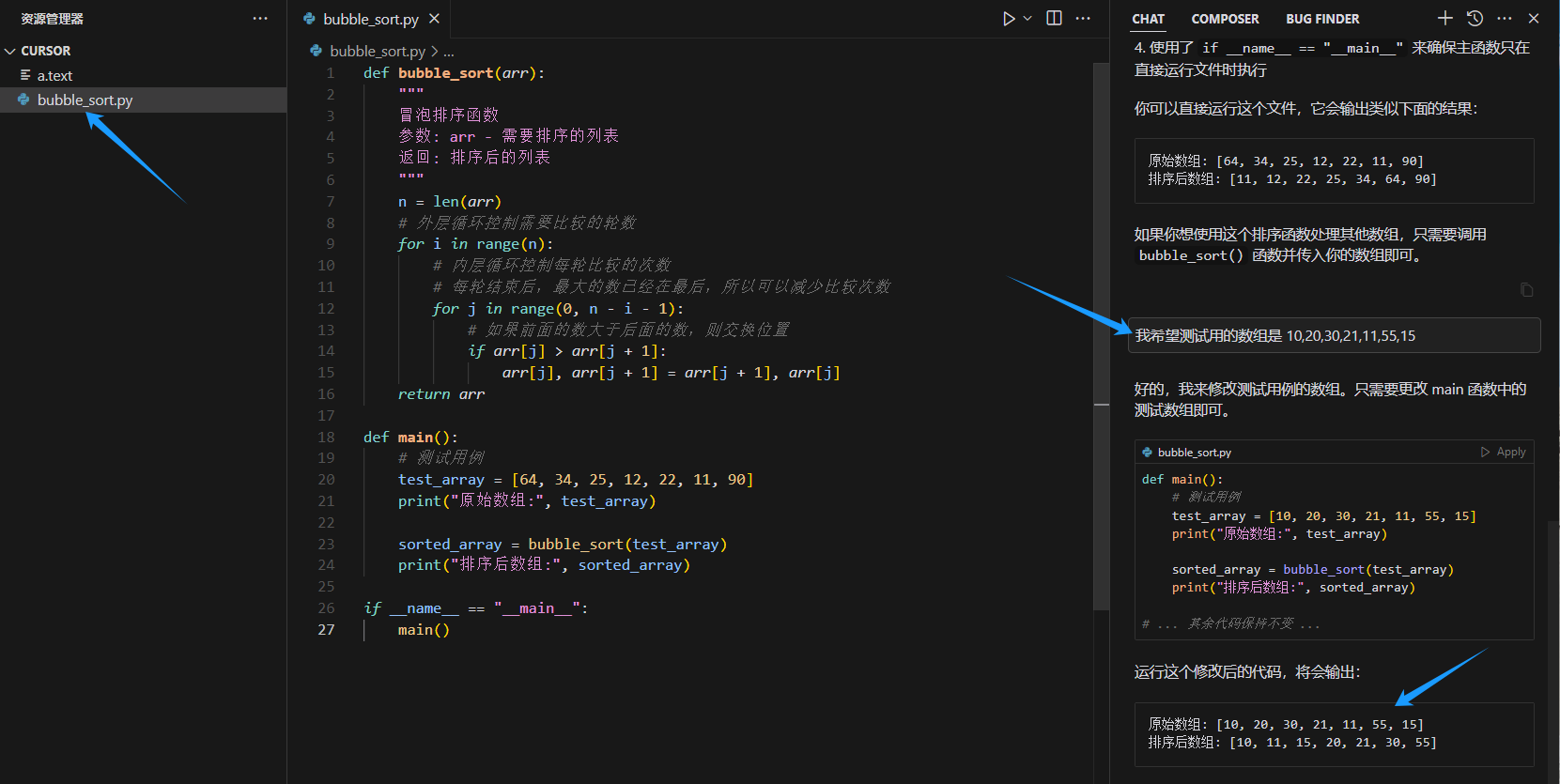Start a new chat with plus icon
The width and height of the screenshot is (1560, 784).
(x=1445, y=18)
